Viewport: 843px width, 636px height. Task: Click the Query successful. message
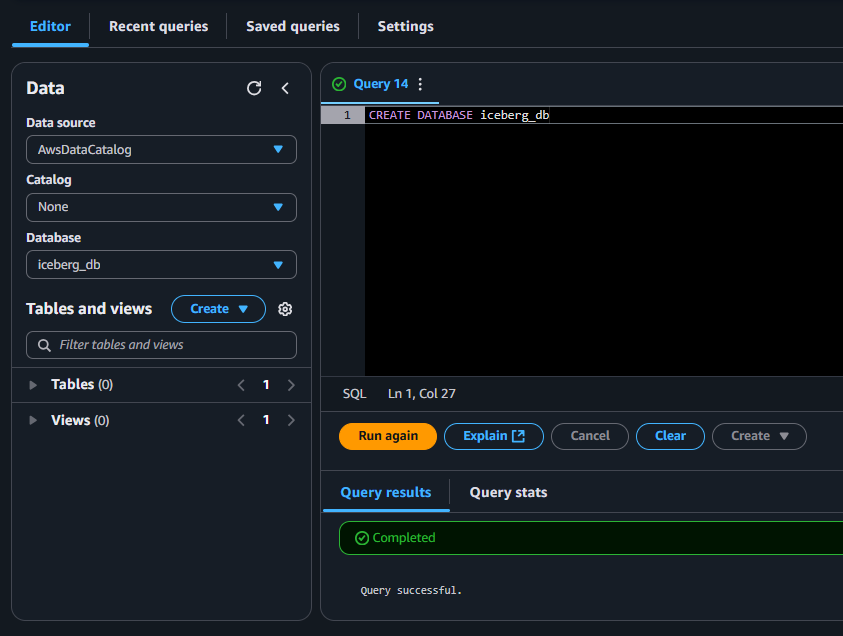(411, 590)
